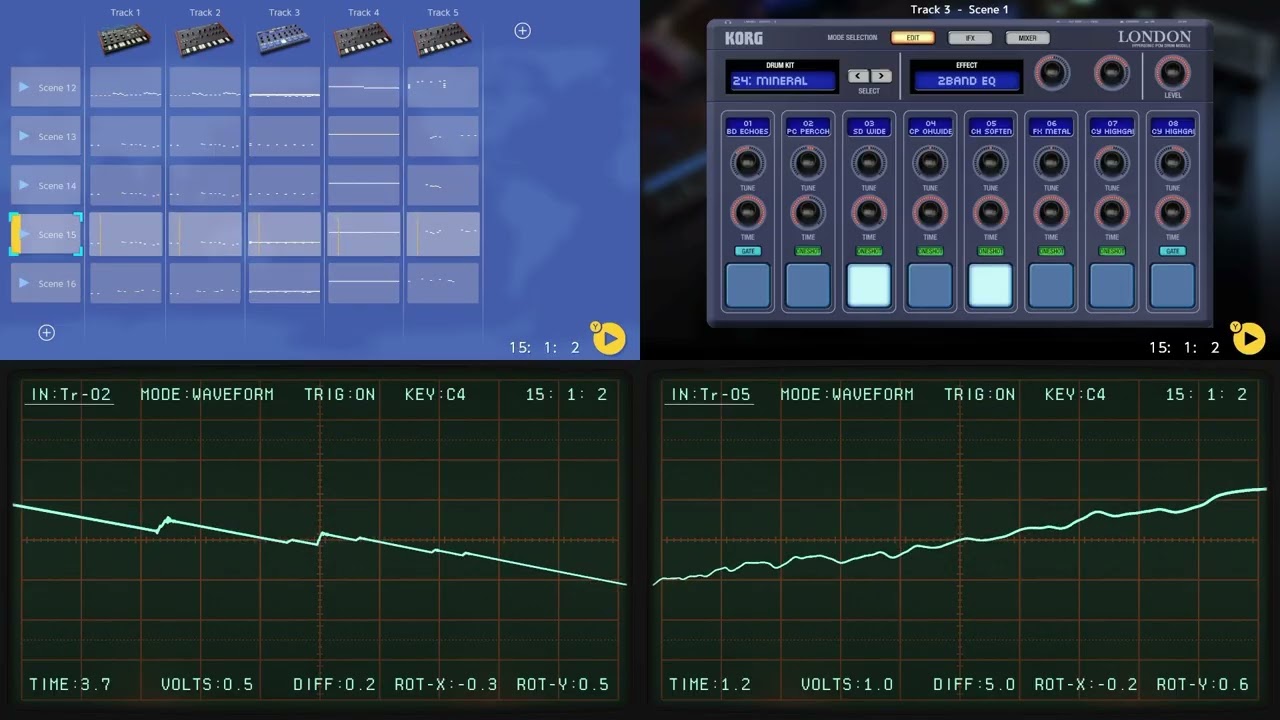1280x720 pixels.
Task: Add a new track with the plus icon
Action: tap(522, 31)
